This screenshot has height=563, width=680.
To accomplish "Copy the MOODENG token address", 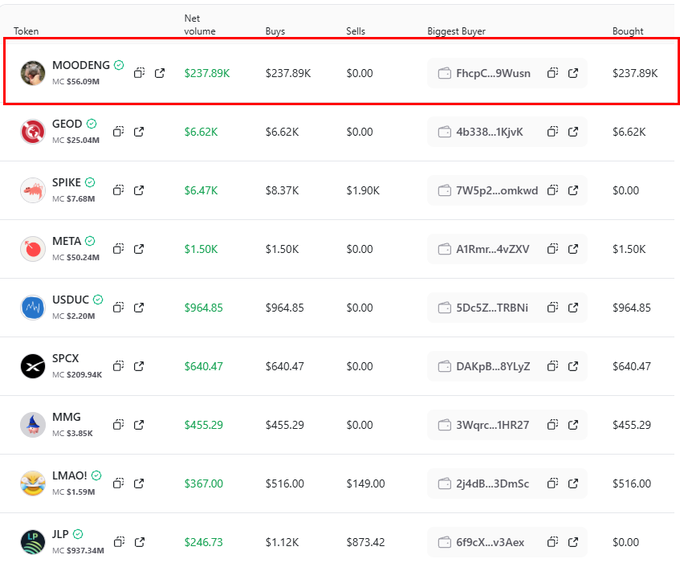I will tap(140, 73).
